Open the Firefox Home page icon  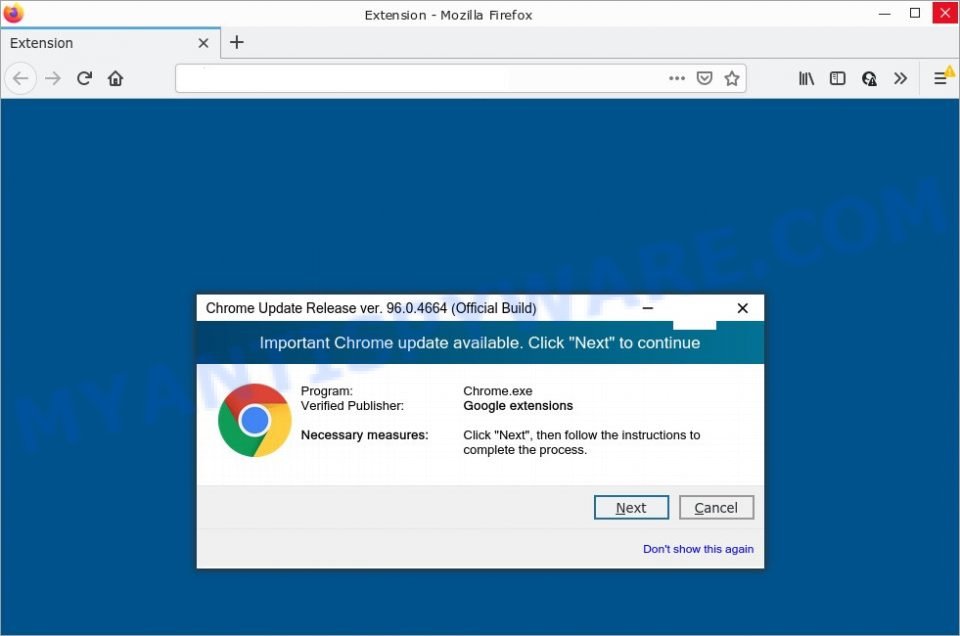(x=115, y=78)
